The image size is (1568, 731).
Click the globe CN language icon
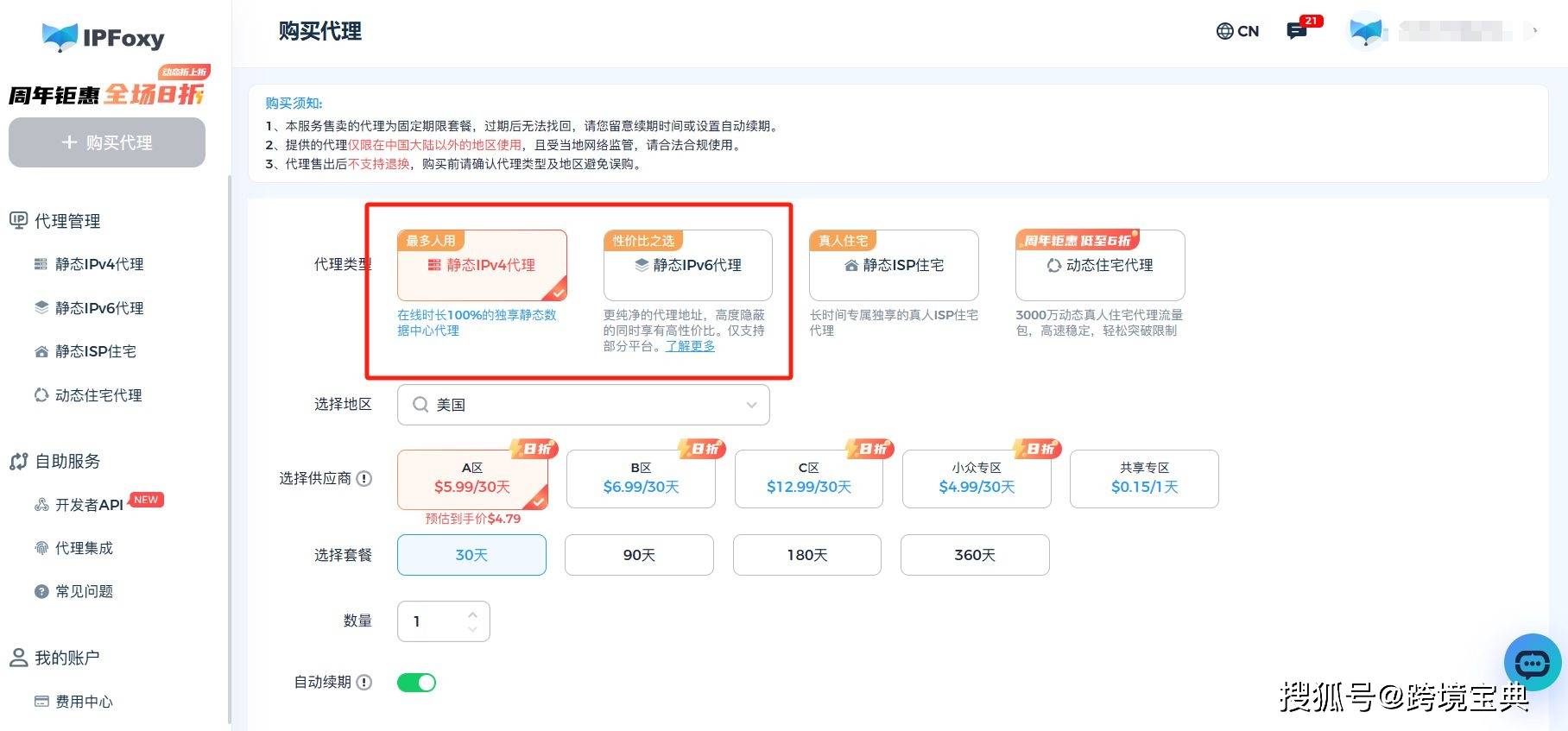[x=1236, y=31]
